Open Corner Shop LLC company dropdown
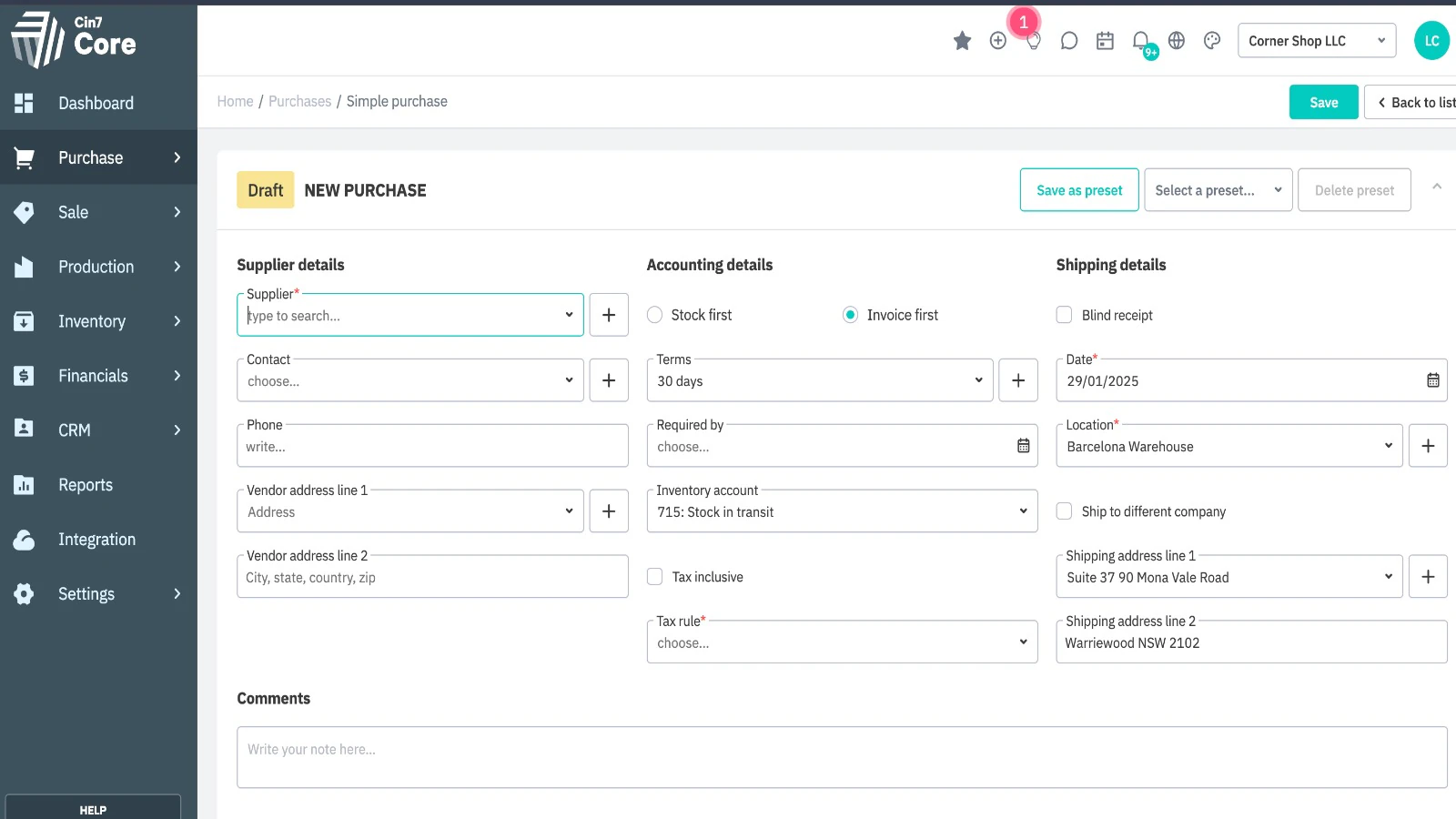Screen dimensions: 1456x819 [1317, 41]
